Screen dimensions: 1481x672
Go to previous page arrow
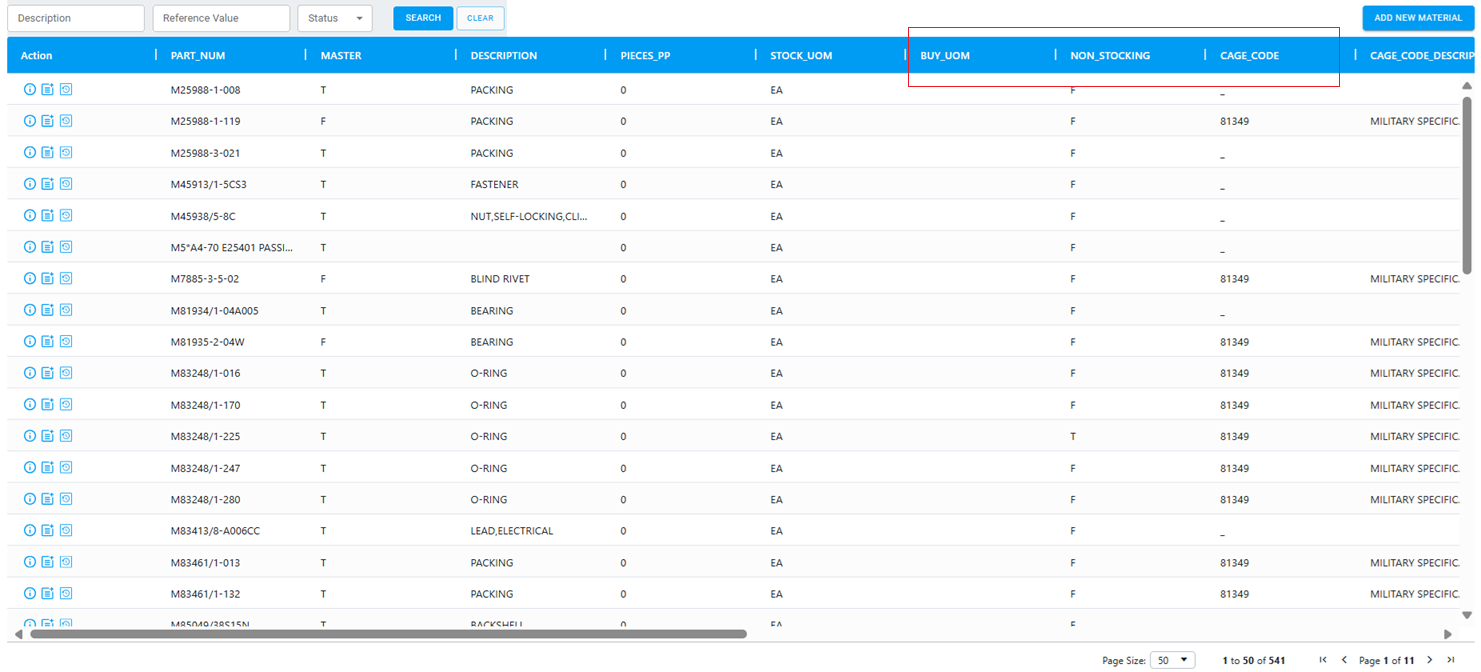point(1344,660)
